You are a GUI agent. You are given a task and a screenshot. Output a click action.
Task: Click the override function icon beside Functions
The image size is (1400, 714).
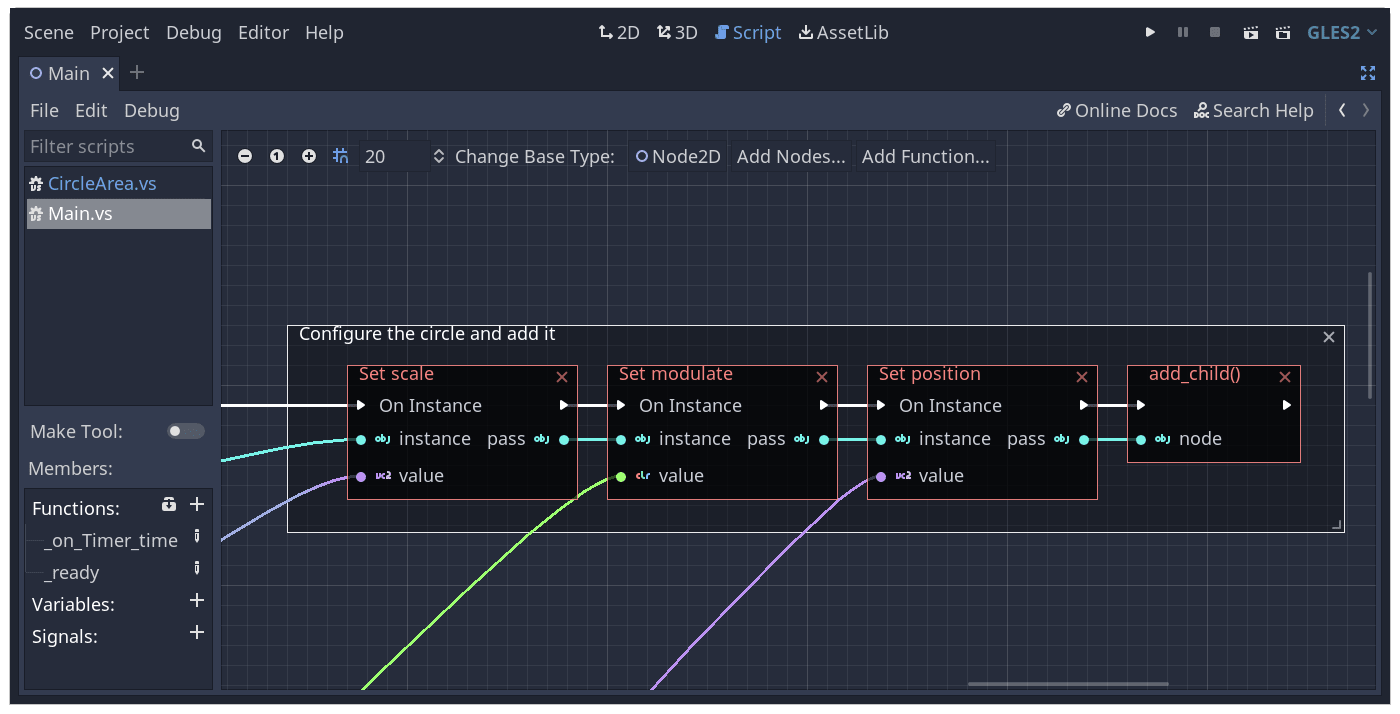tap(168, 504)
